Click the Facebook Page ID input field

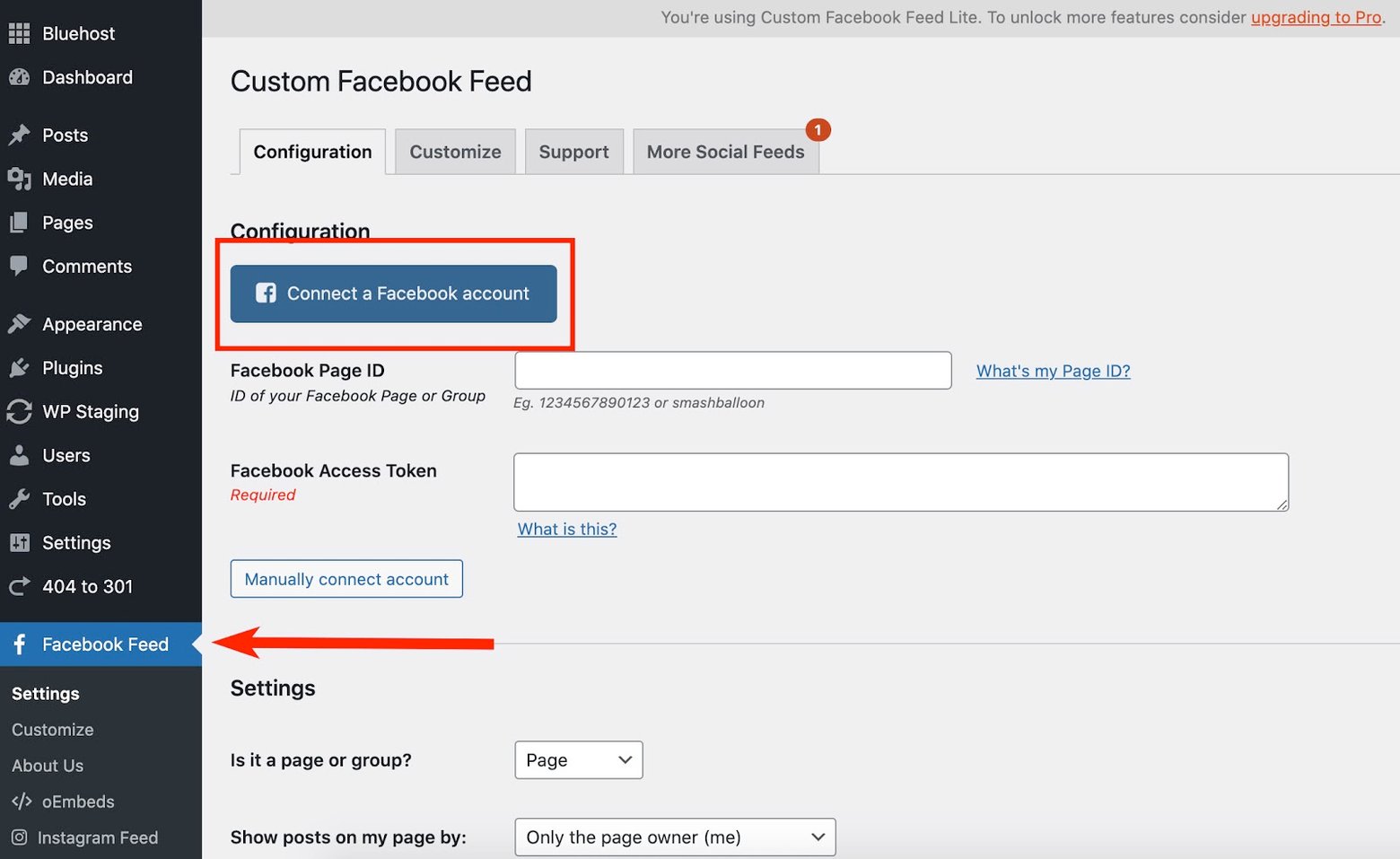[732, 370]
